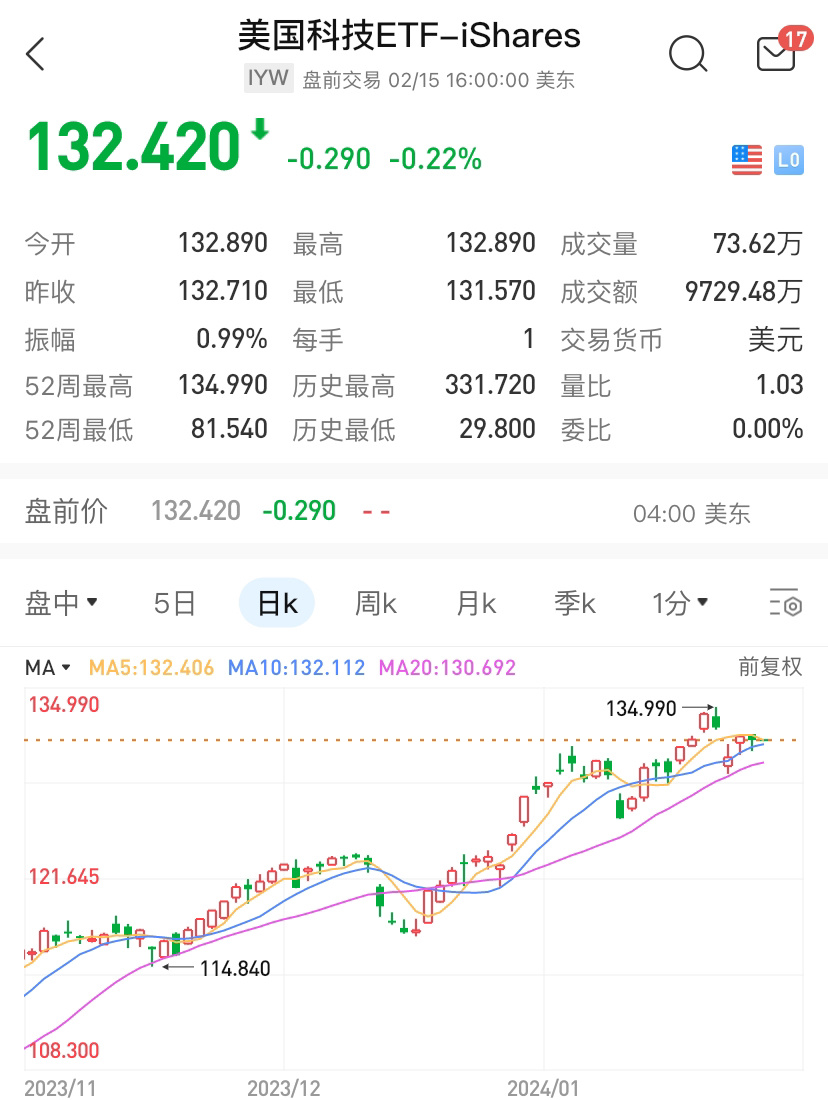Expand the 盘中 dropdown
828x1100 pixels.
[x=61, y=603]
